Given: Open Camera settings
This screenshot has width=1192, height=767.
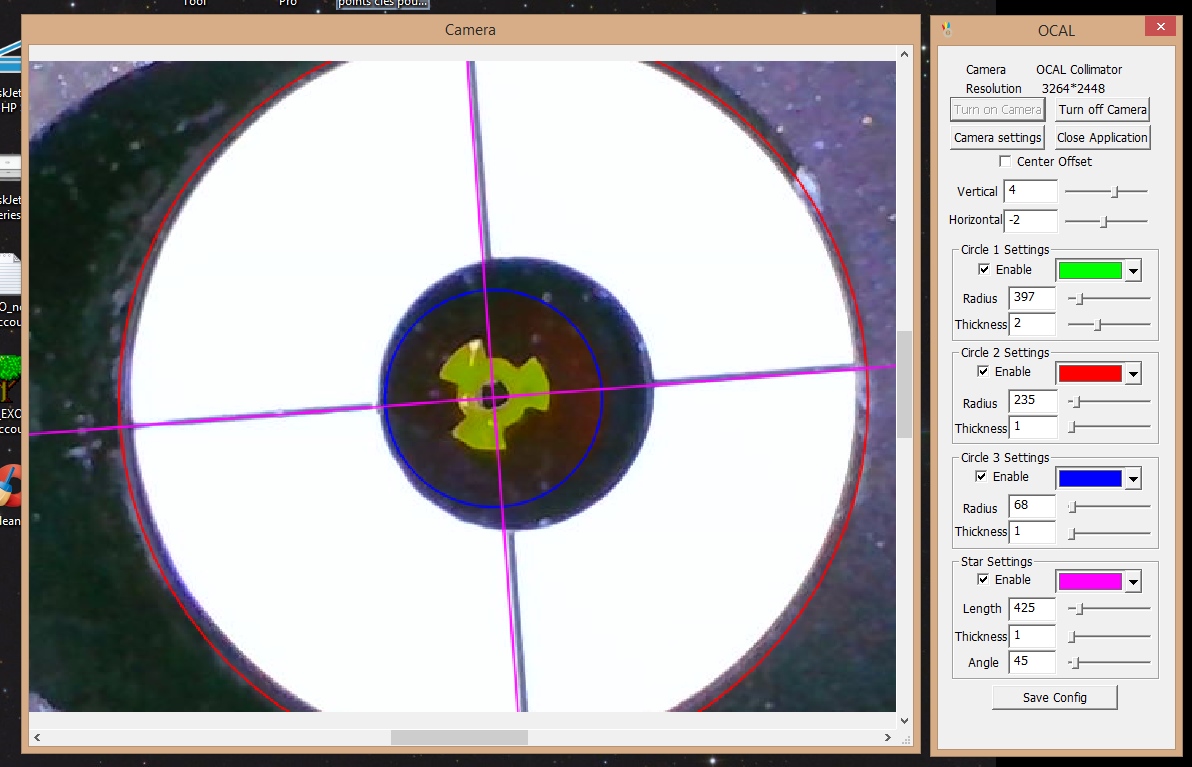Looking at the screenshot, I should click(x=997, y=138).
